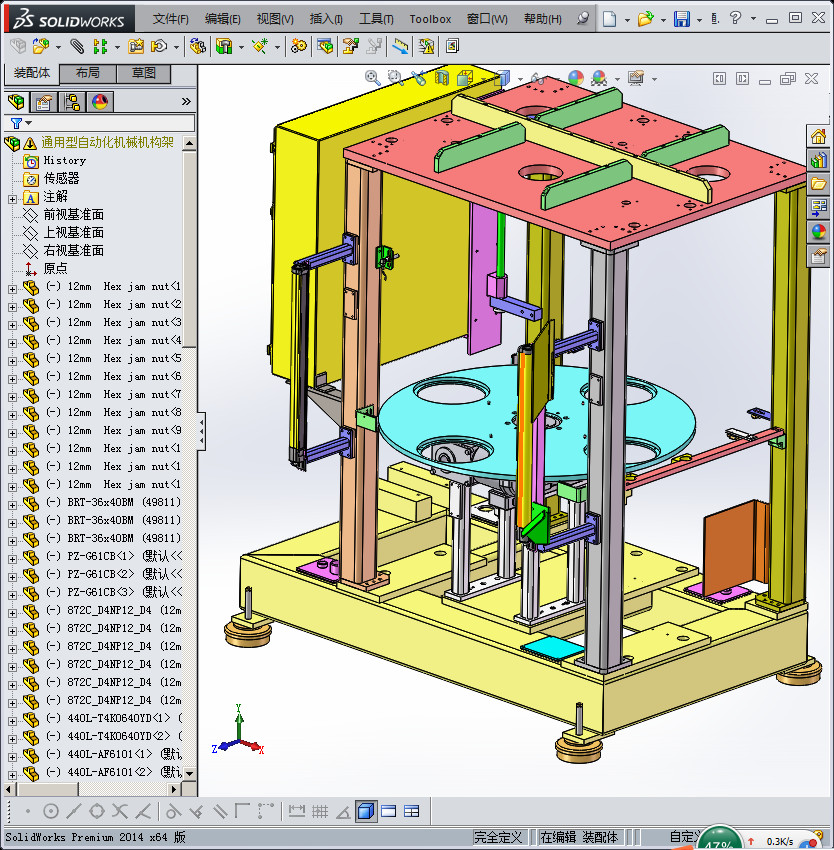This screenshot has height=850, width=834.
Task: Expand the left panel tabs with the chevron
Action: click(186, 101)
